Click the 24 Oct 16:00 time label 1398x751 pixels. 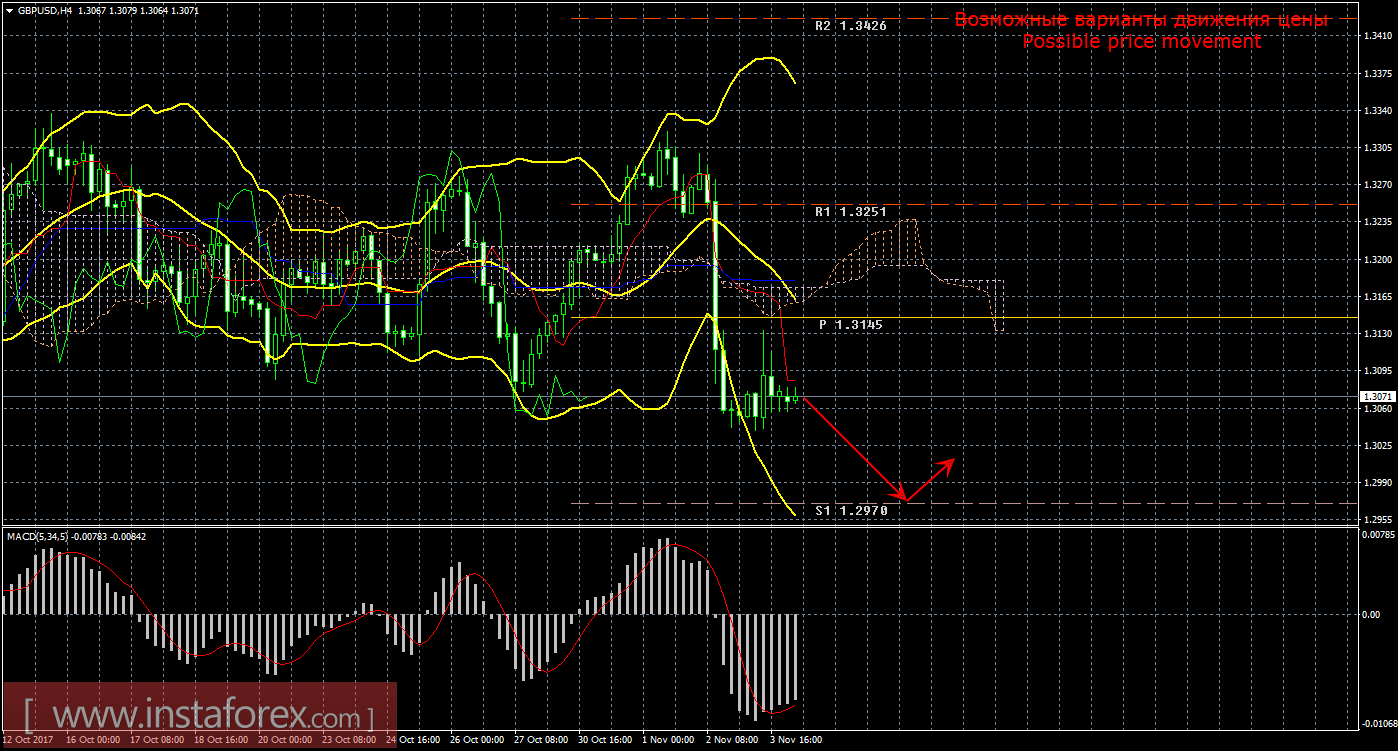click(x=412, y=741)
